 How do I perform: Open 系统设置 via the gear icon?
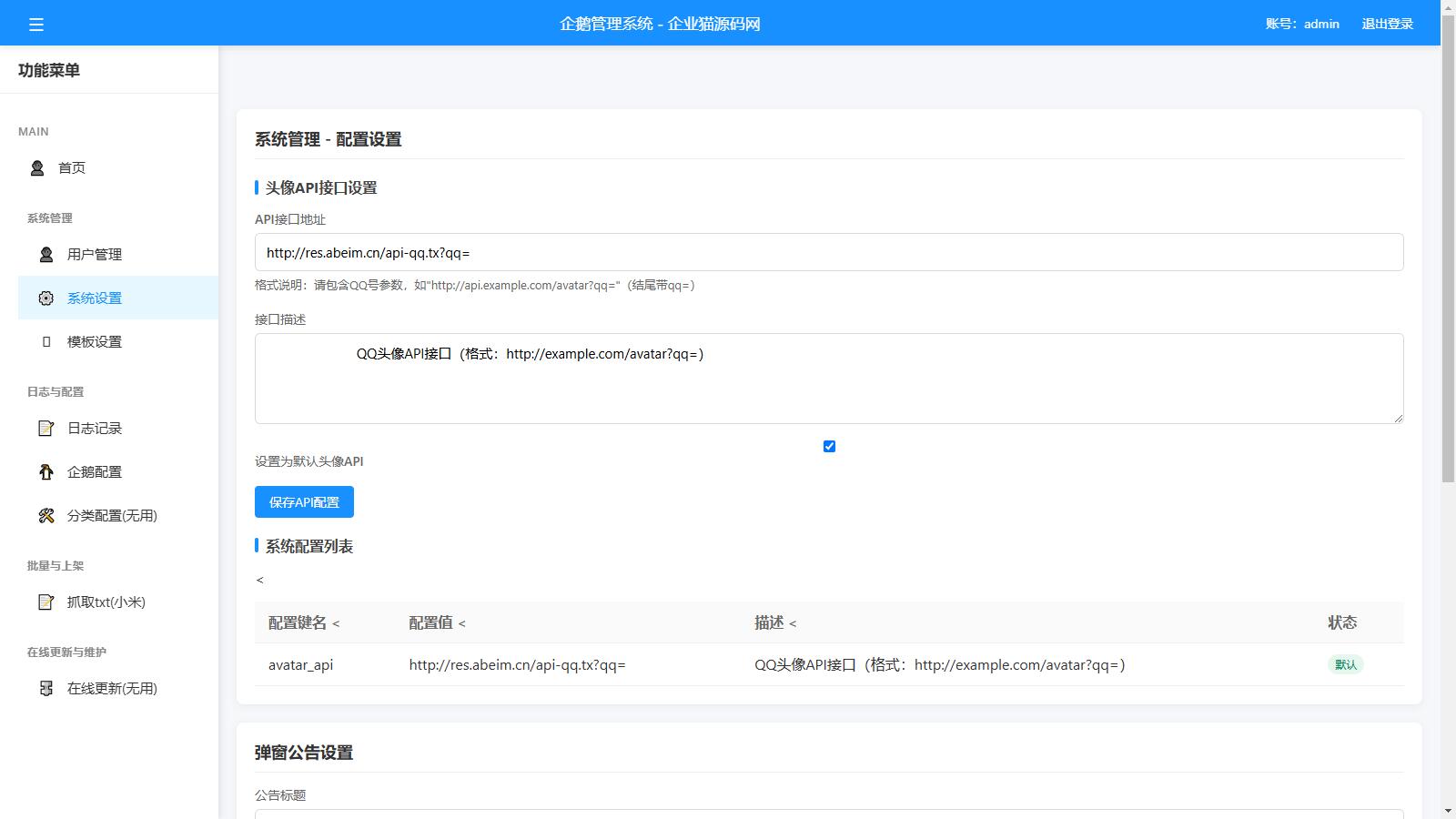tap(45, 298)
